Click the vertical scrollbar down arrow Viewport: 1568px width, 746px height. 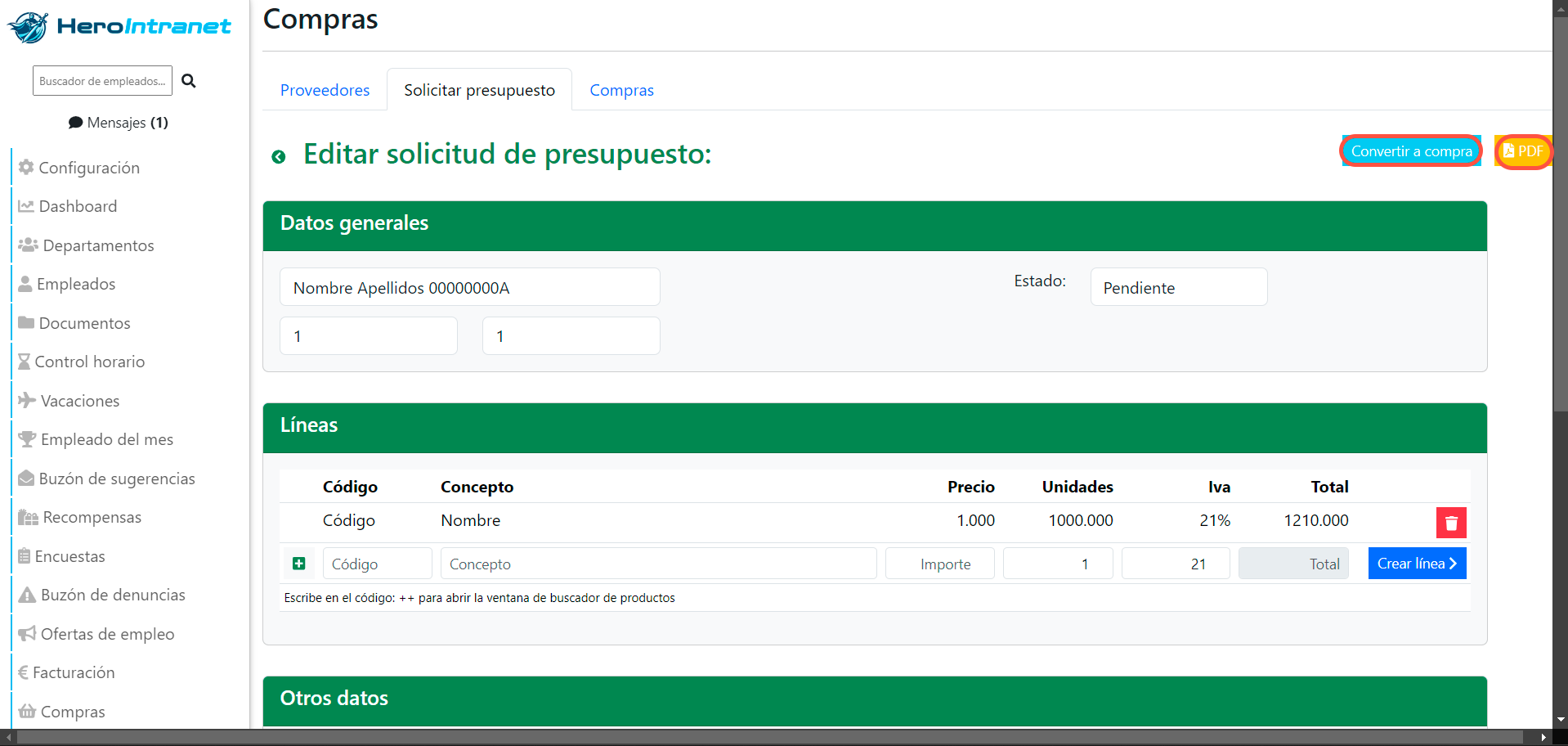click(x=1561, y=721)
